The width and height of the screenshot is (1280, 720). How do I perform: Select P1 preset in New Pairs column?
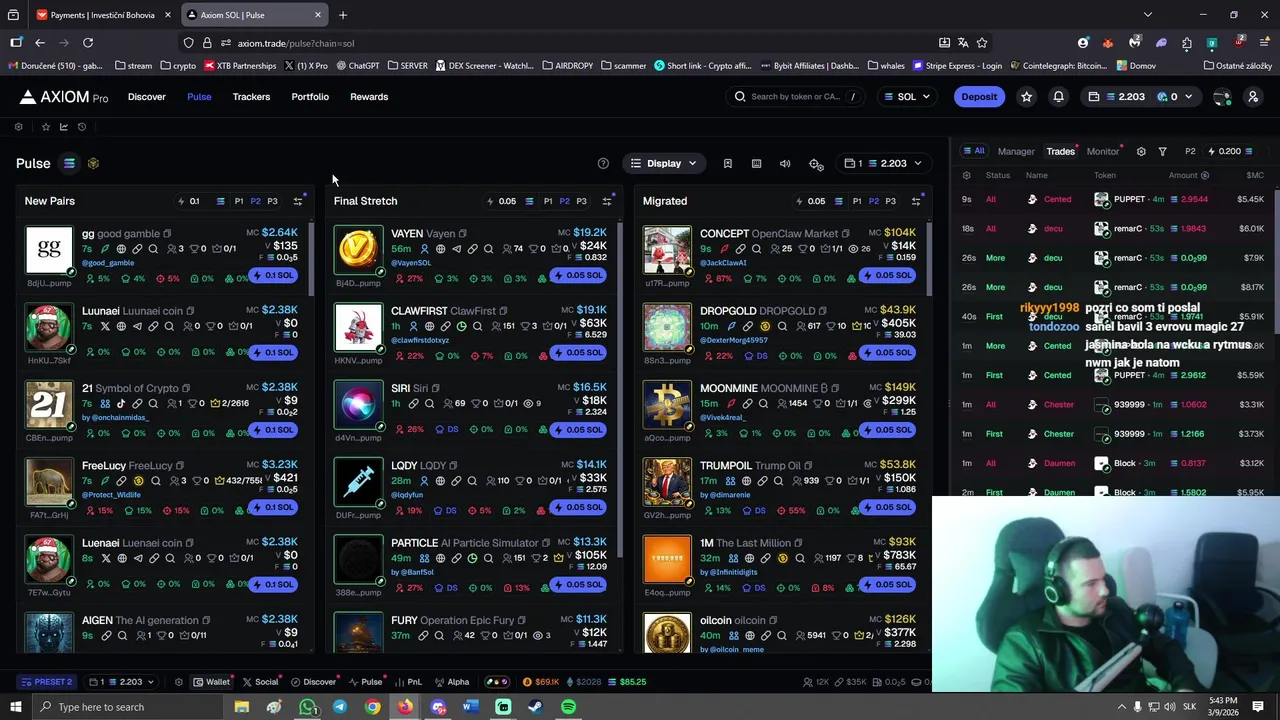click(x=238, y=201)
